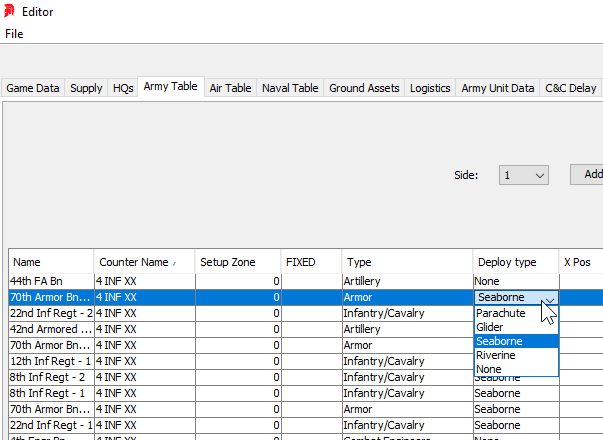The image size is (603, 440).
Task: Click the Editor app icon in title bar
Action: click(x=9, y=11)
